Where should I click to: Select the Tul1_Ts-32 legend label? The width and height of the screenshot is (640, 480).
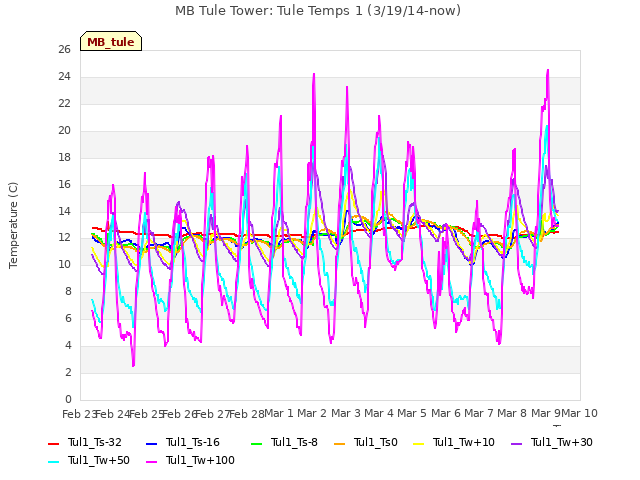click(x=95, y=442)
